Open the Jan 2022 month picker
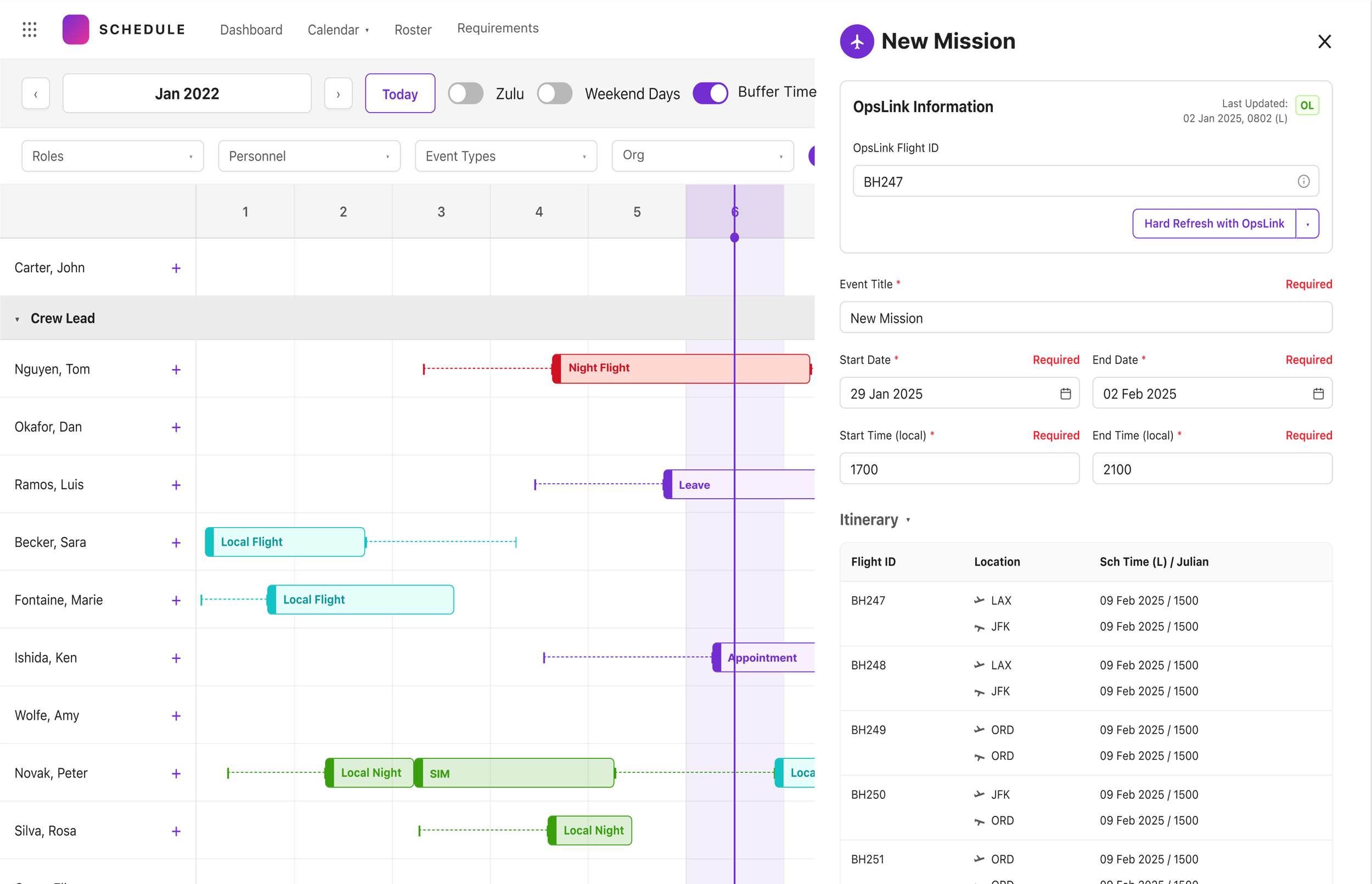 click(x=187, y=93)
